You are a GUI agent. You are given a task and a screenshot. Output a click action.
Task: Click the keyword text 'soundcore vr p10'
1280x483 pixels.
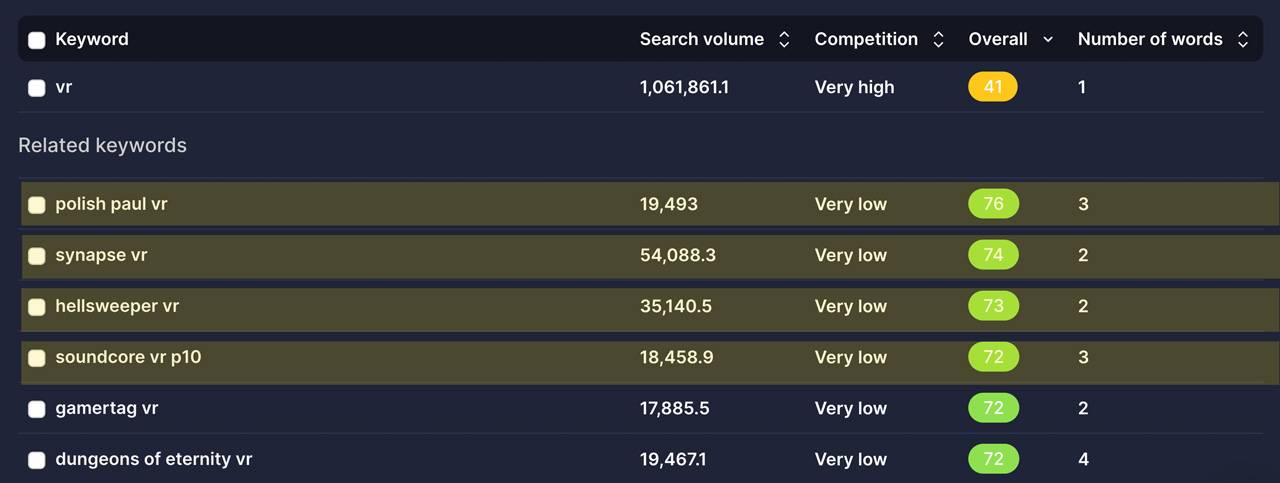coord(128,357)
